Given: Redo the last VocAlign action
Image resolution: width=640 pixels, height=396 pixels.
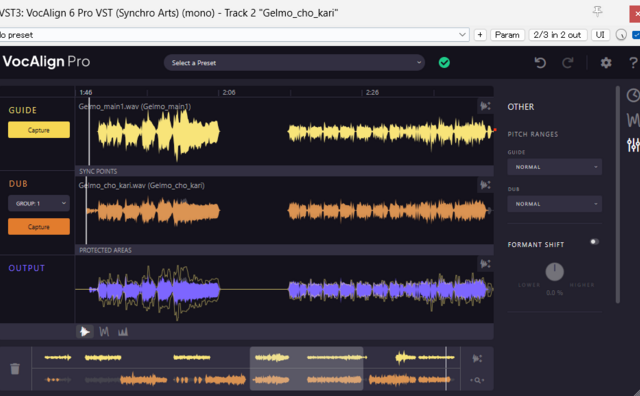Looking at the screenshot, I should [x=568, y=62].
